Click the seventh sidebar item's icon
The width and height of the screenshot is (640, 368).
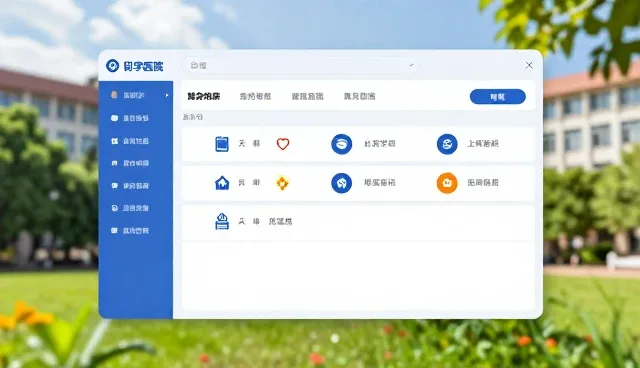(114, 231)
